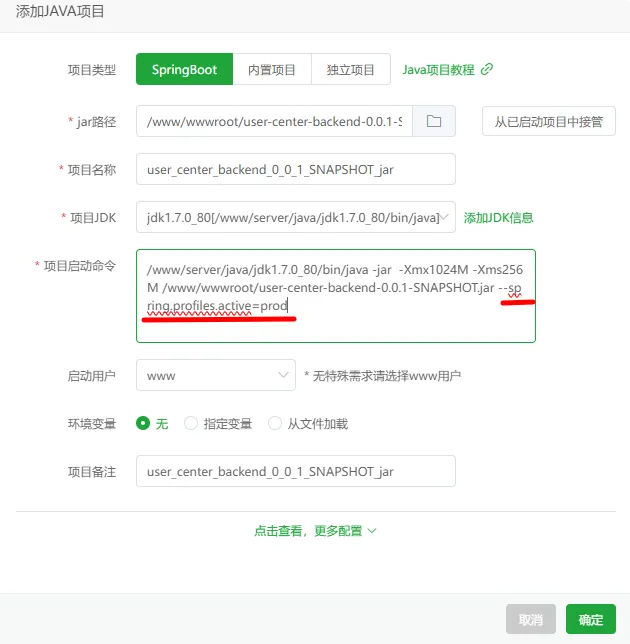This screenshot has width=630, height=644.
Task: Click the external link icon beside Java项目教程
Action: [487, 69]
